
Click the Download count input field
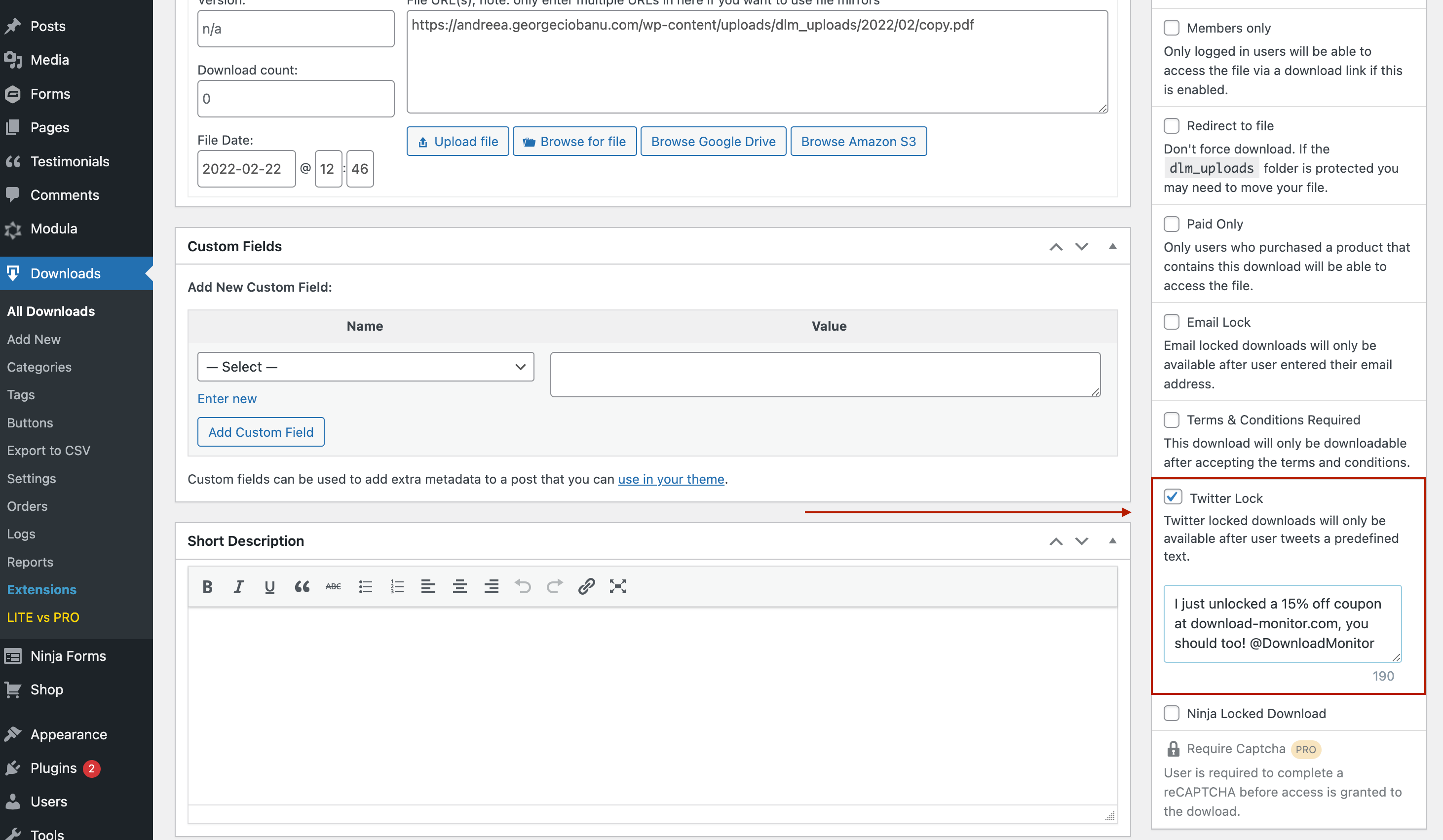pyautogui.click(x=296, y=99)
